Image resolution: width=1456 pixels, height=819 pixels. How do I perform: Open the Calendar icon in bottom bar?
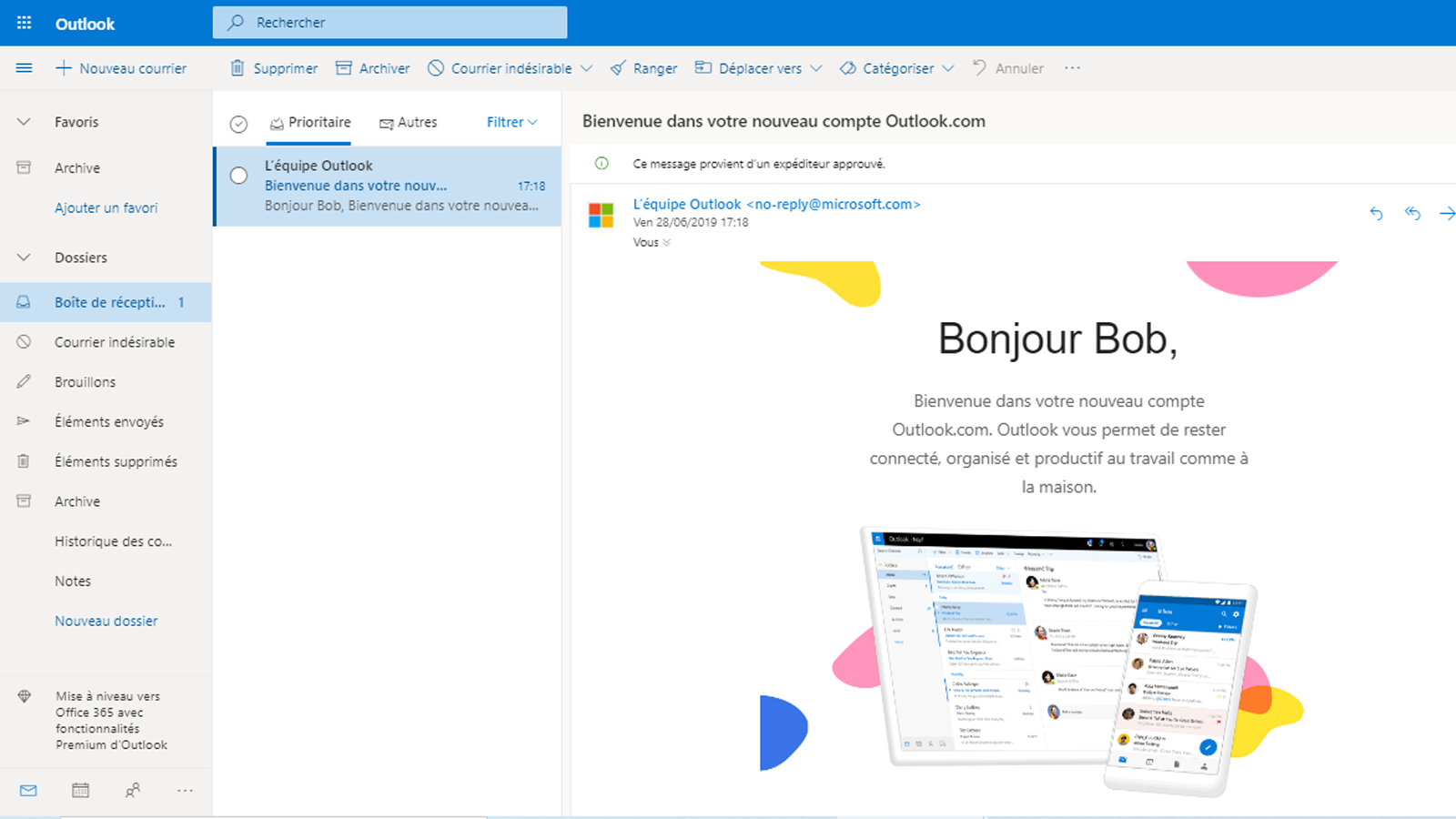coord(80,790)
